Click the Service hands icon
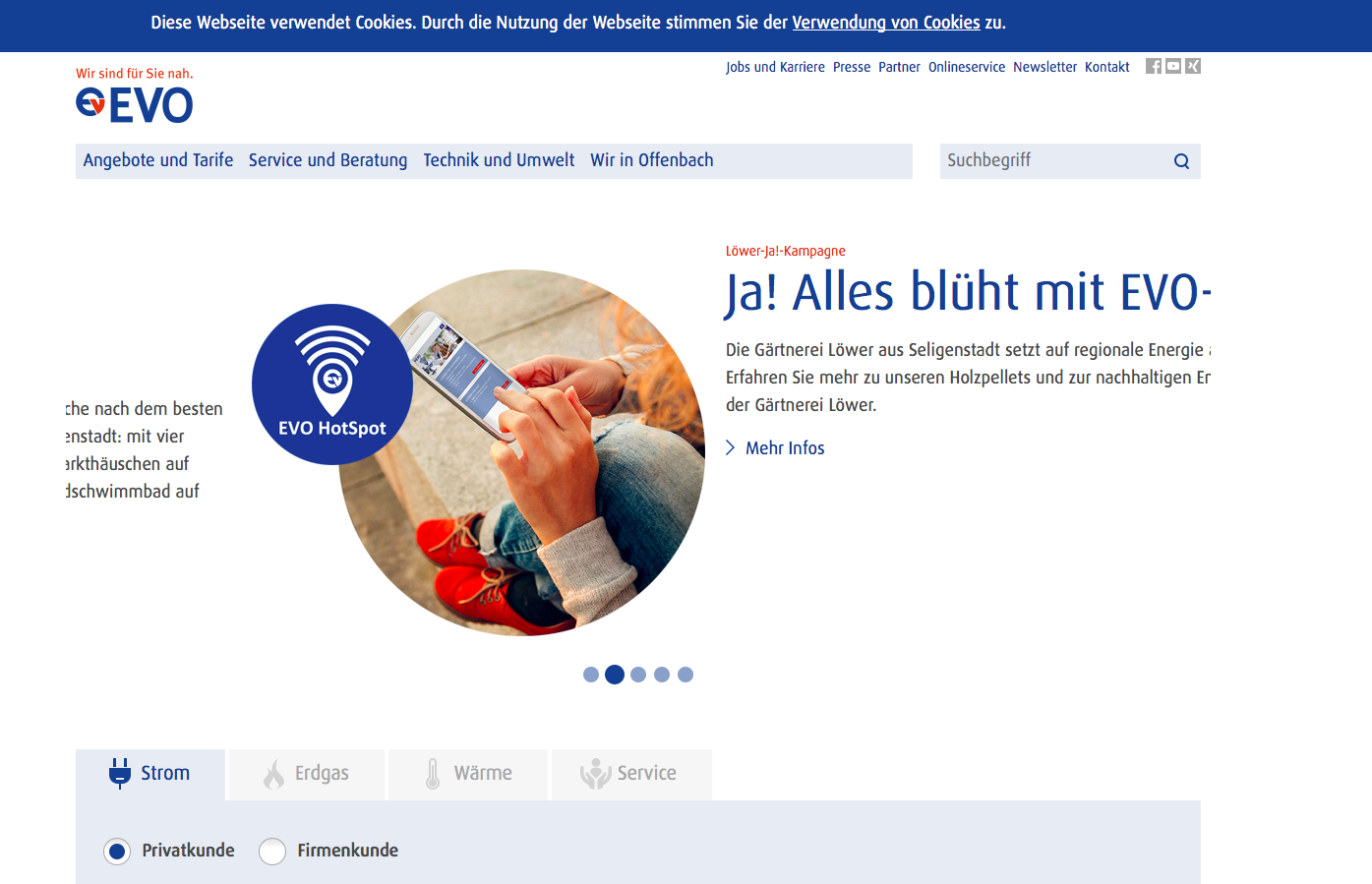This screenshot has height=884, width=1372. click(x=595, y=773)
